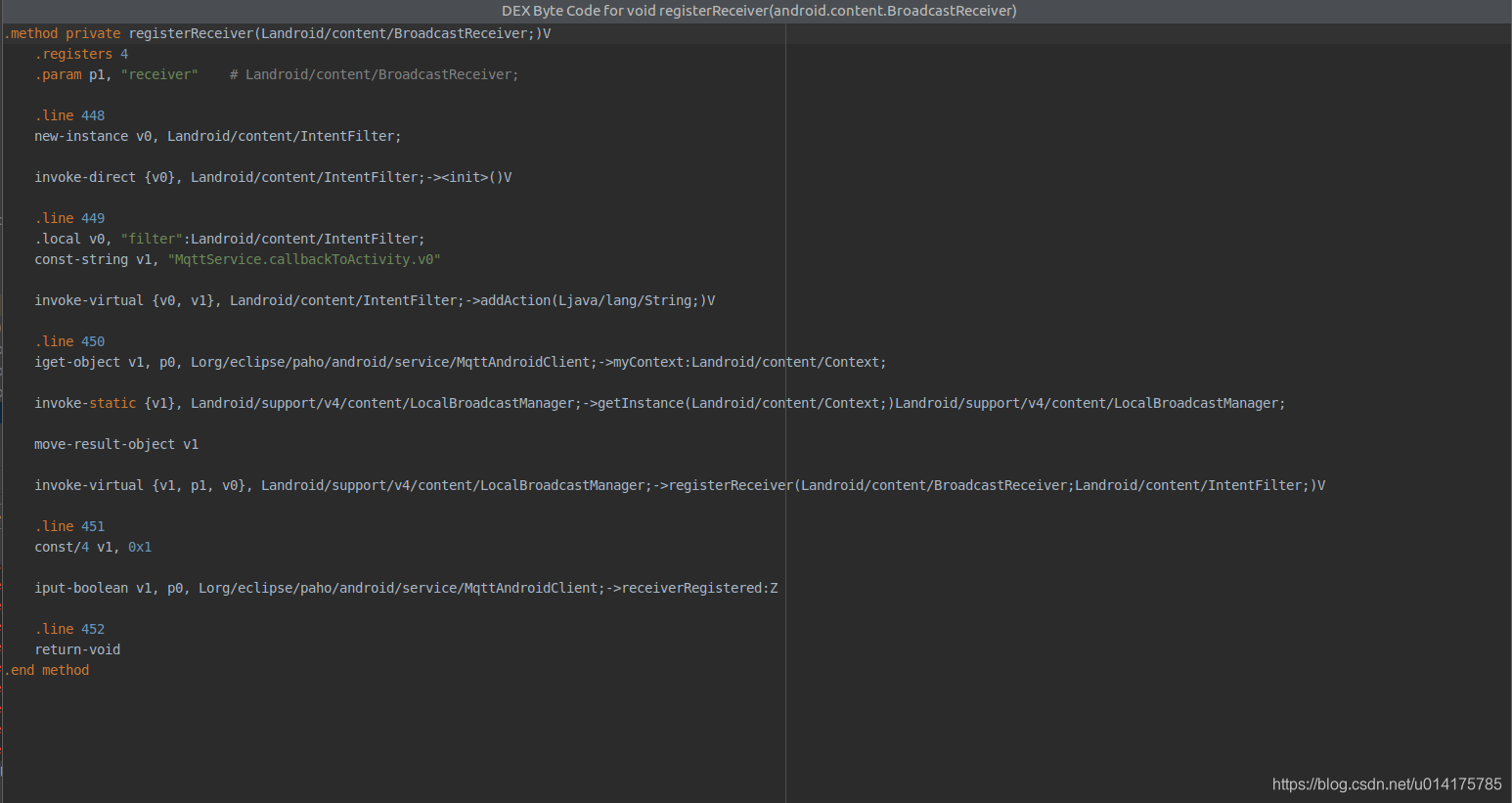The width and height of the screenshot is (1512, 803).
Task: Click the invoke-virtual LocalBroadcastManager registerReceiver line
Action: [x=680, y=485]
